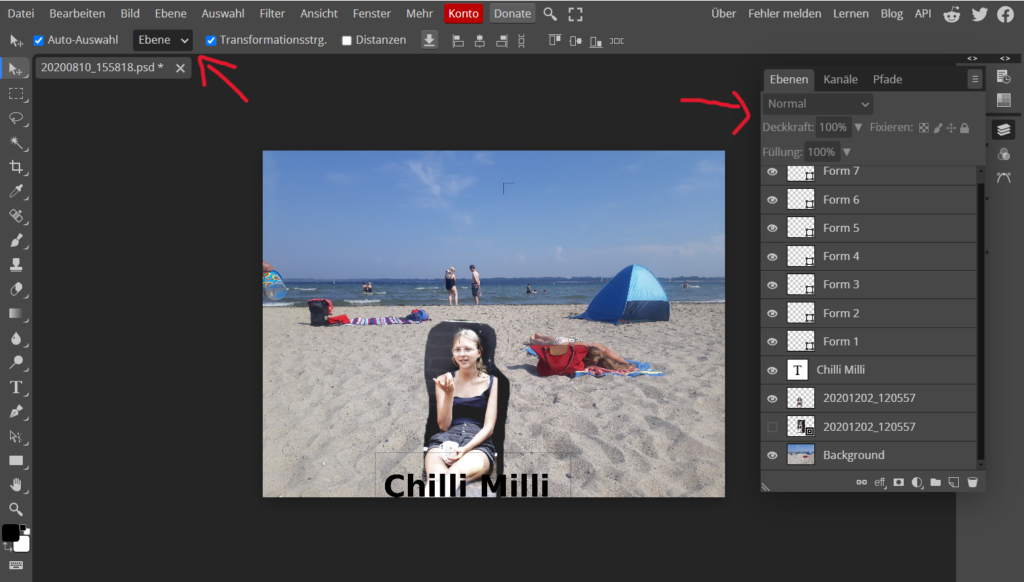
Task: Collapse the layers panel column arrows
Action: click(x=972, y=58)
